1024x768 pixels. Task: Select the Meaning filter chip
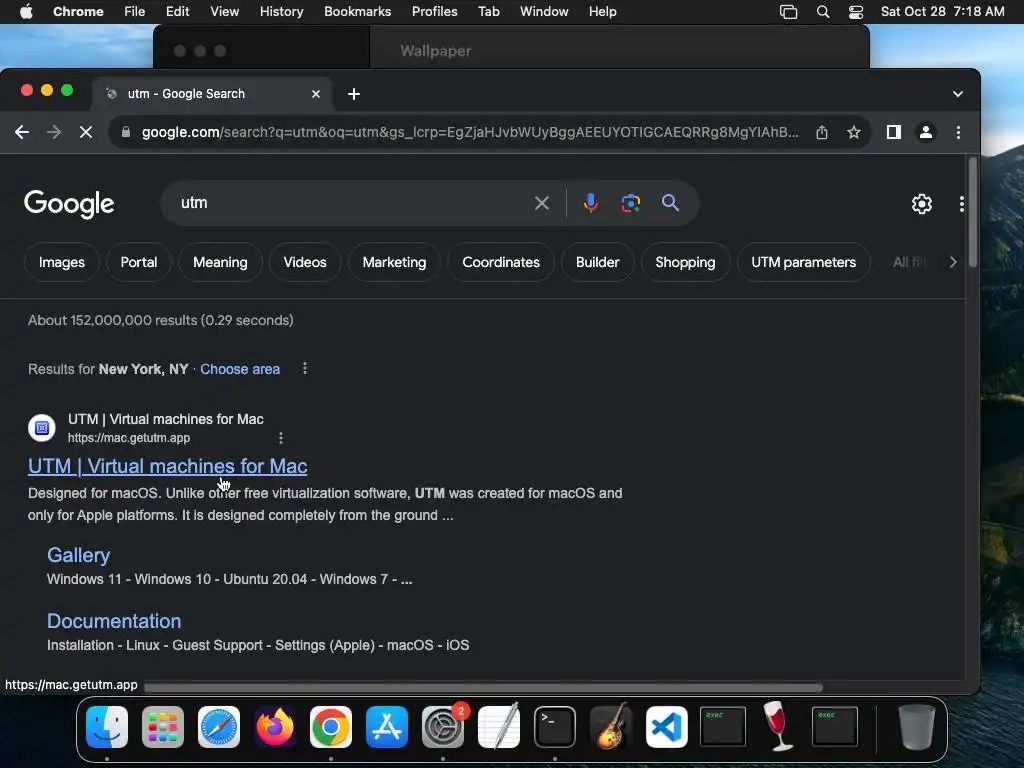click(x=220, y=263)
